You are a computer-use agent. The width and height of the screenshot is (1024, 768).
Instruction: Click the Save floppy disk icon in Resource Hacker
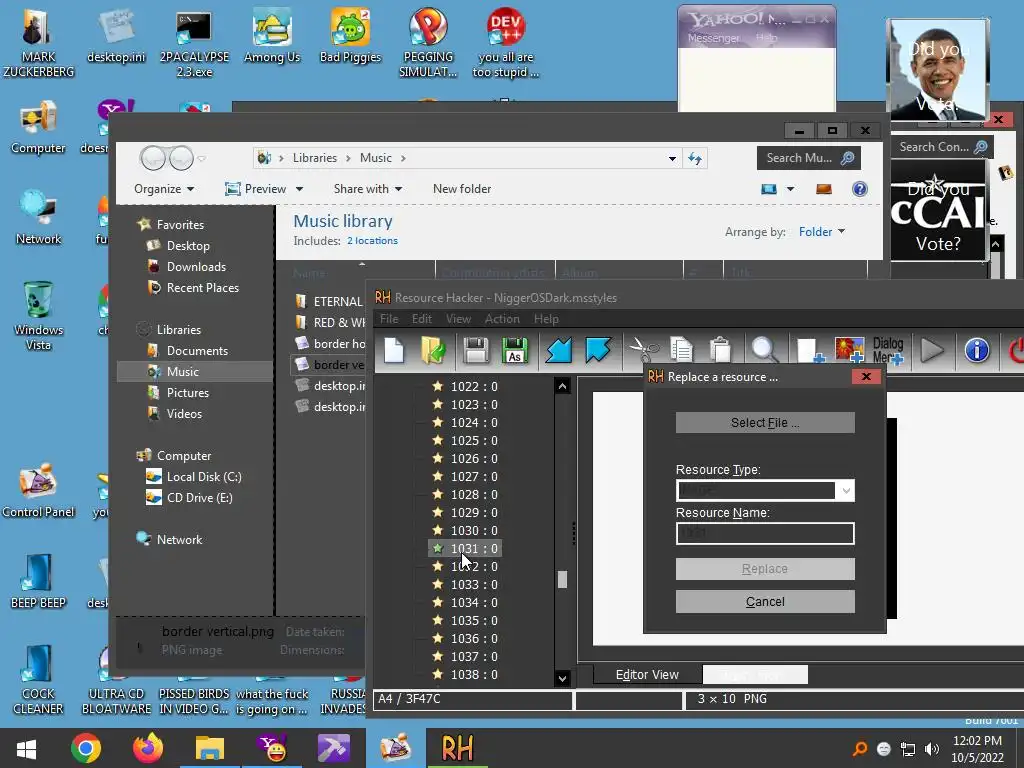click(476, 350)
